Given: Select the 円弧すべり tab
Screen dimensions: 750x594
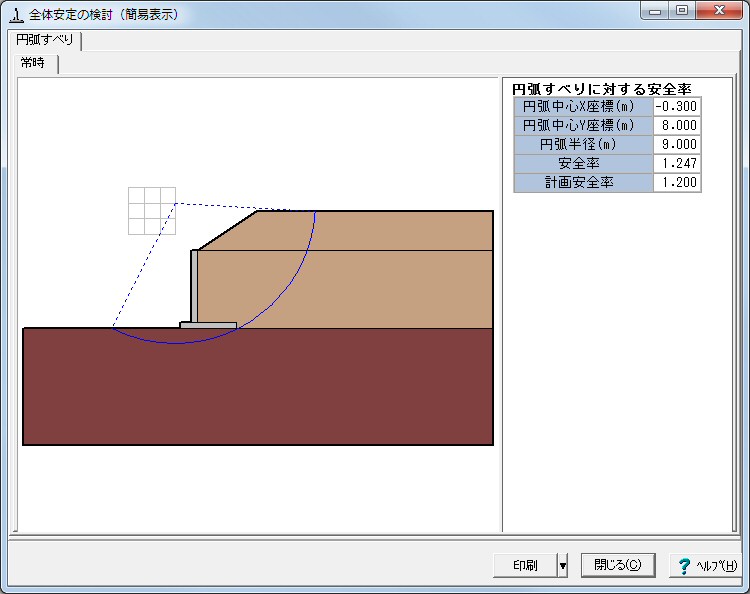Looking at the screenshot, I should [44, 40].
